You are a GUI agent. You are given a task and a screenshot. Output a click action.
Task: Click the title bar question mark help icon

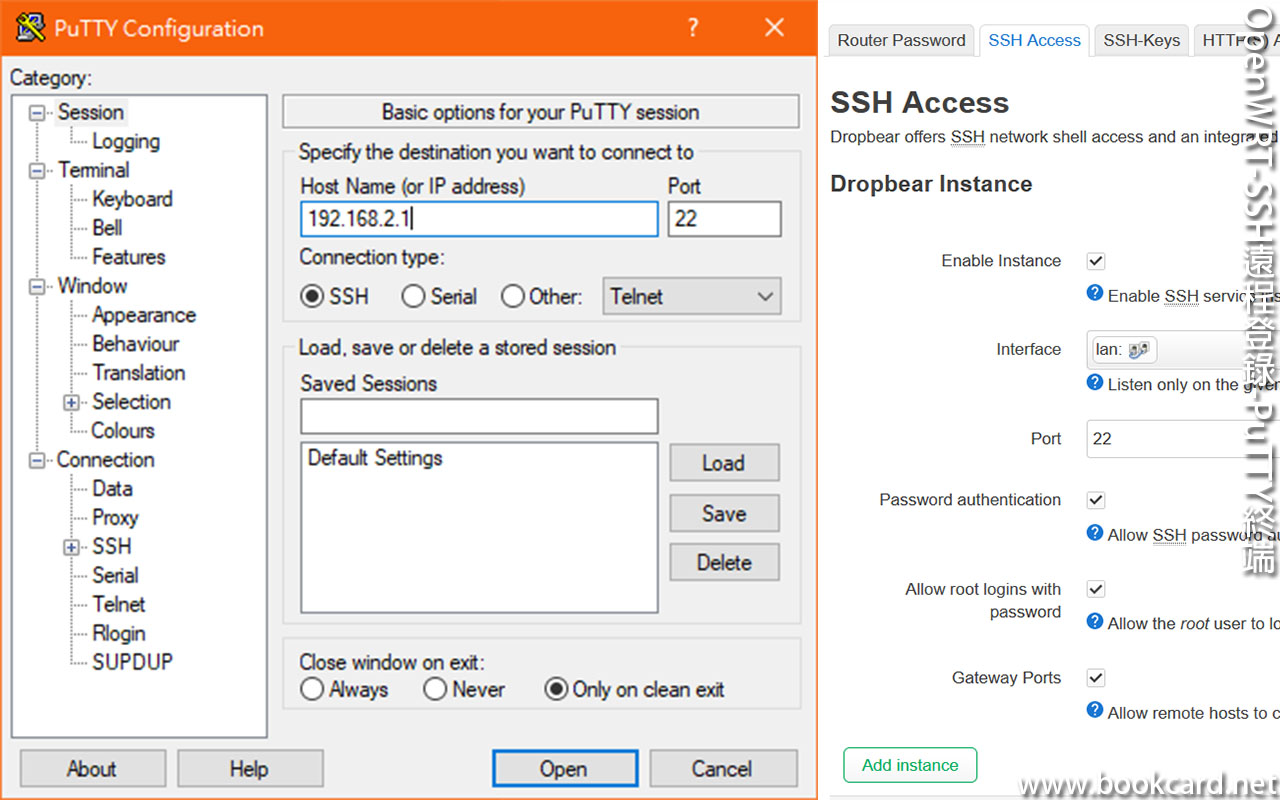693,28
